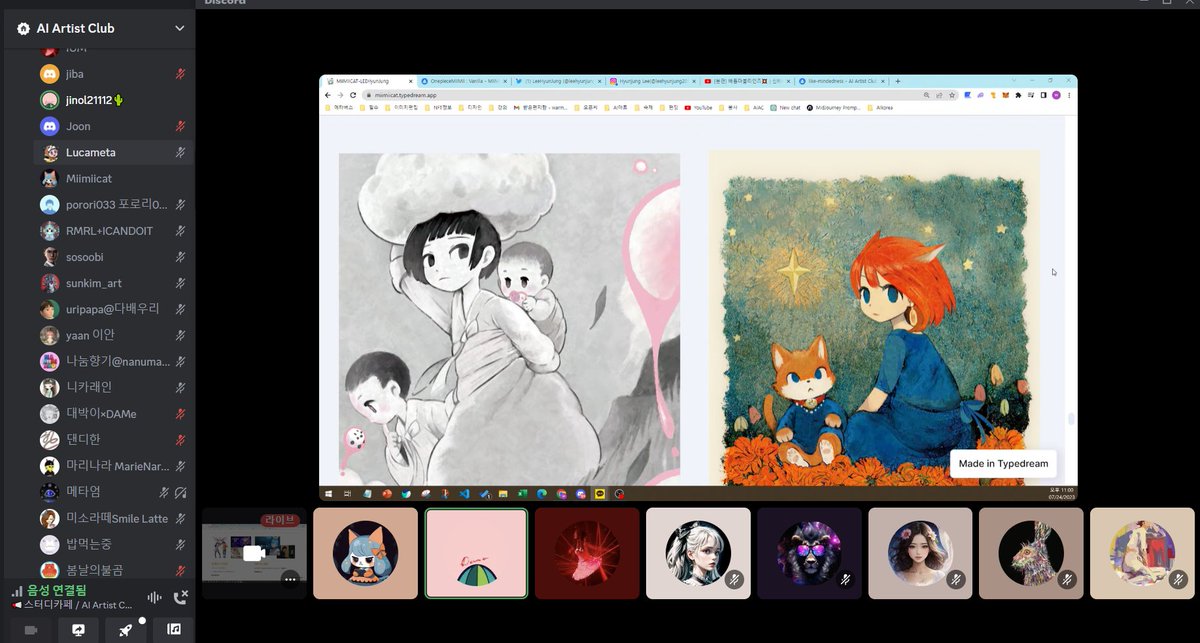Click the Made in Typedream badge in stream
The height and width of the screenshot is (643, 1200).
(1003, 464)
